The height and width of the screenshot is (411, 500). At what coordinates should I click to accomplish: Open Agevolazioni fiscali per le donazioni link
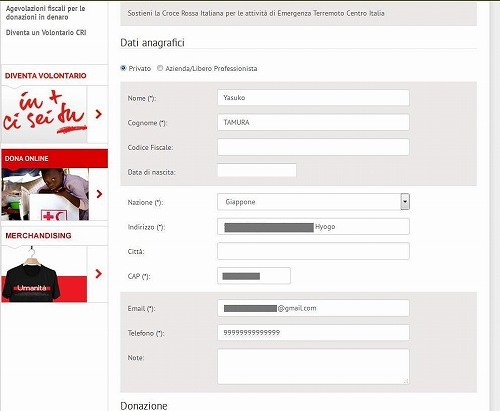click(x=46, y=13)
